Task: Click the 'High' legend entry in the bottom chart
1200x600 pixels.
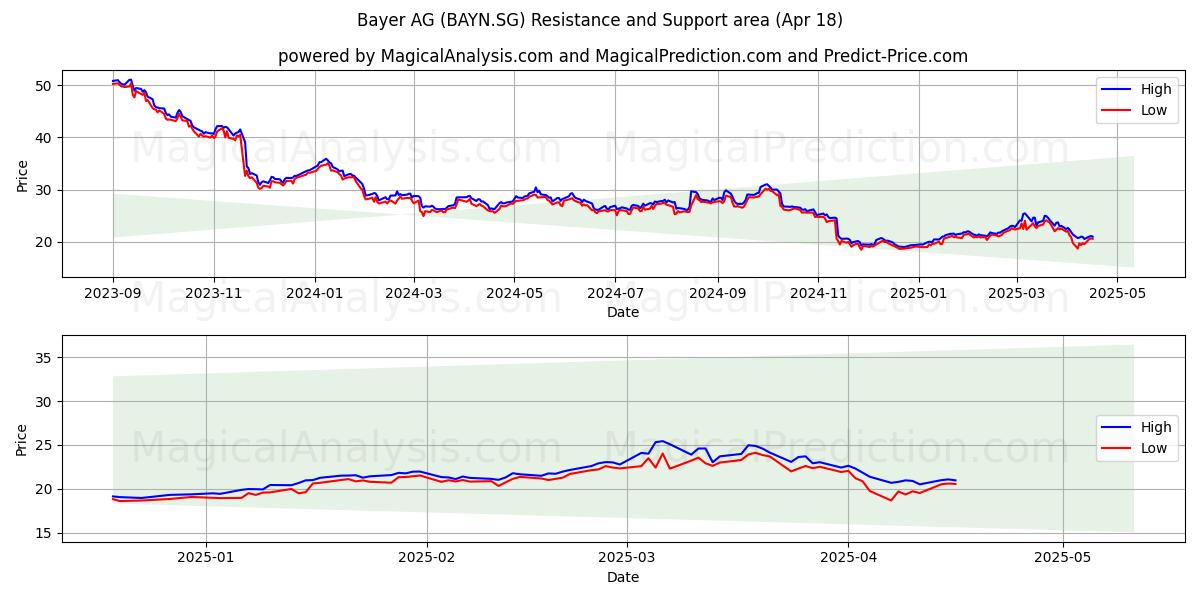Action: 1156,427
